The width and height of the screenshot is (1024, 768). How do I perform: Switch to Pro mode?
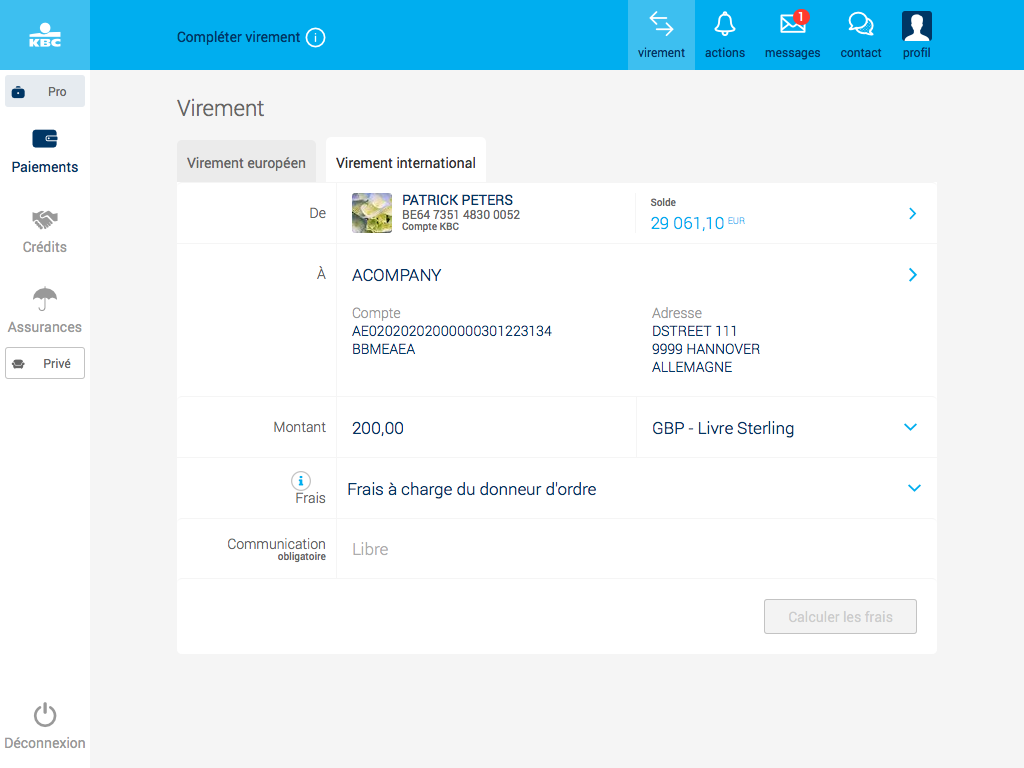point(44,91)
